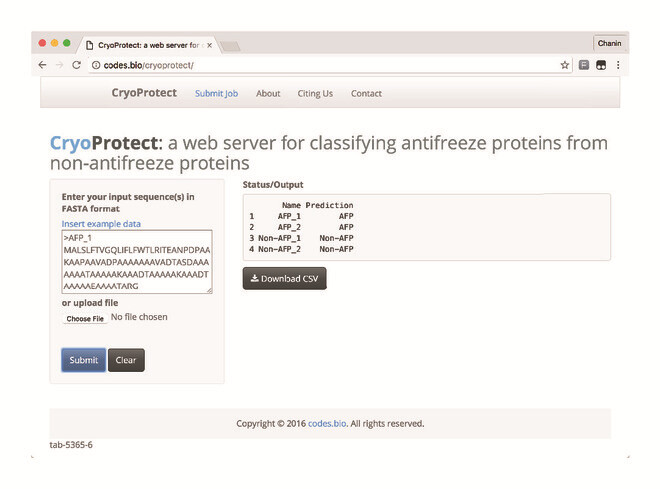Image resolution: width=660 pixels, height=489 pixels.
Task: Close the CryoProtect browser tab
Action: 209,45
